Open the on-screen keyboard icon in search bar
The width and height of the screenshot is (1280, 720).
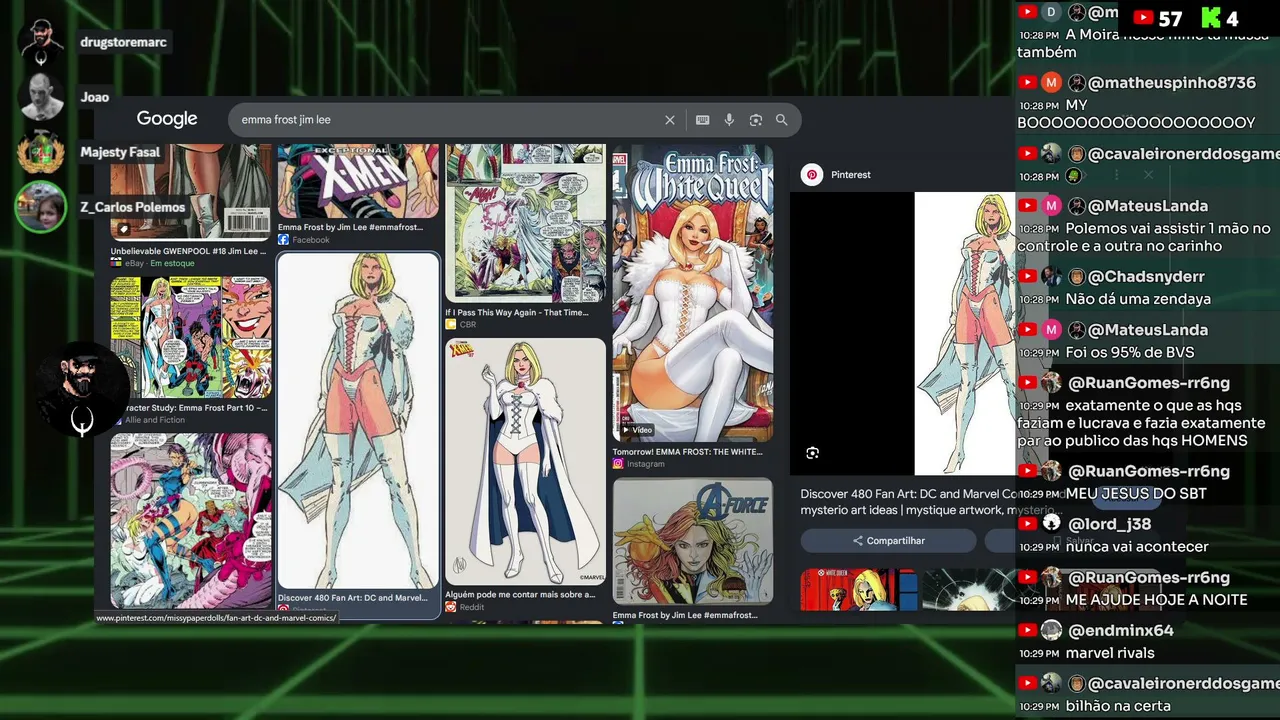pos(703,120)
